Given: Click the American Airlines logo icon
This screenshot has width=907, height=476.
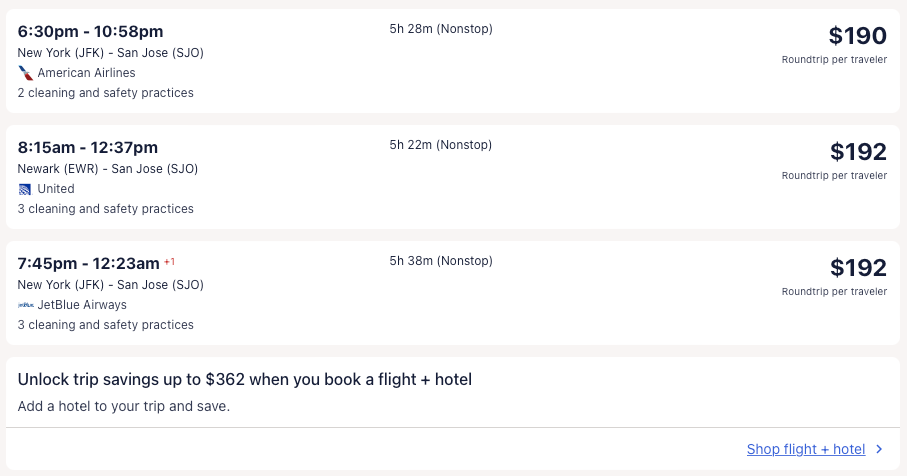Looking at the screenshot, I should [26, 73].
